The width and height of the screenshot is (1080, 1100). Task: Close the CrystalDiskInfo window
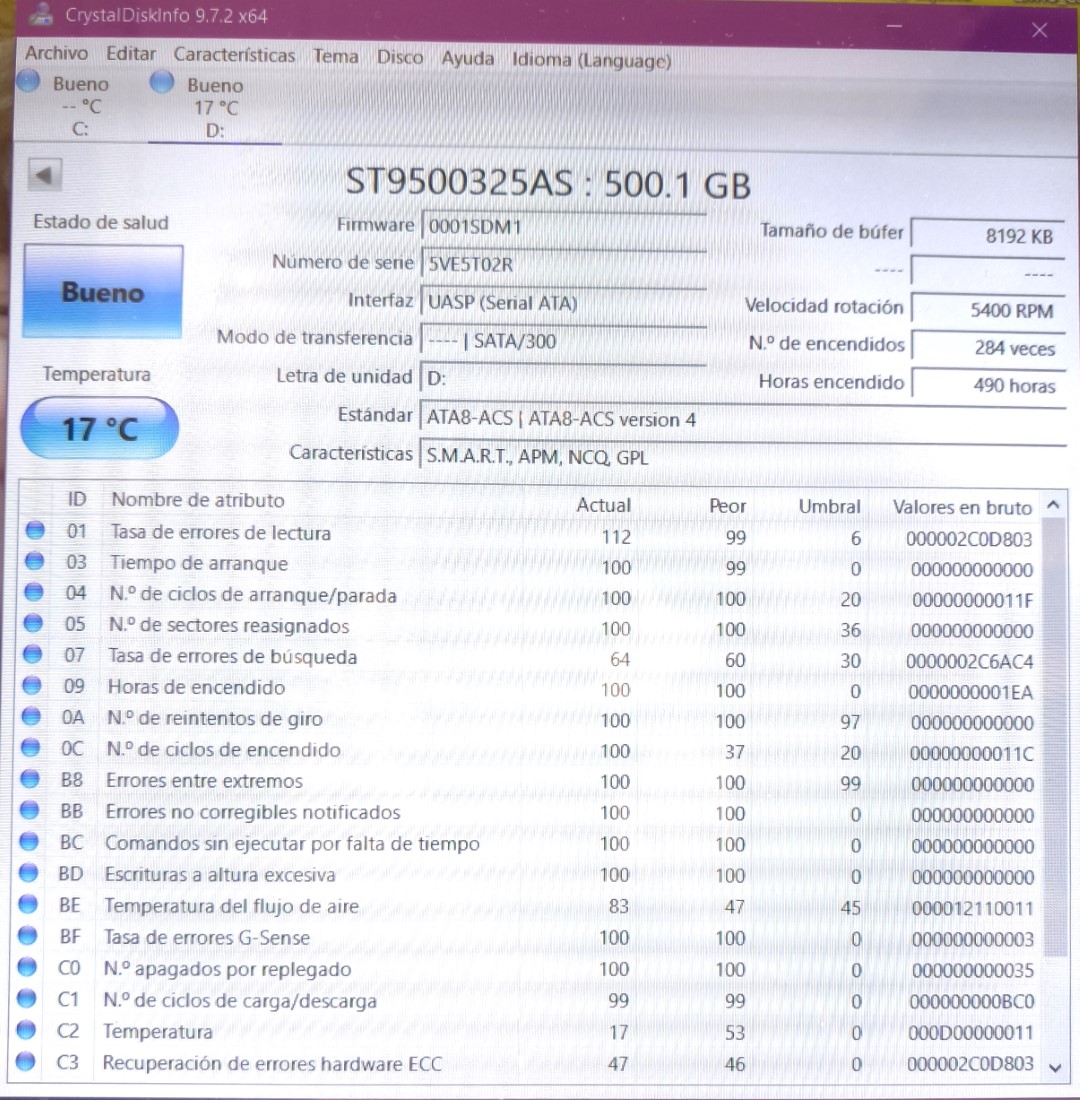coord(1040,29)
